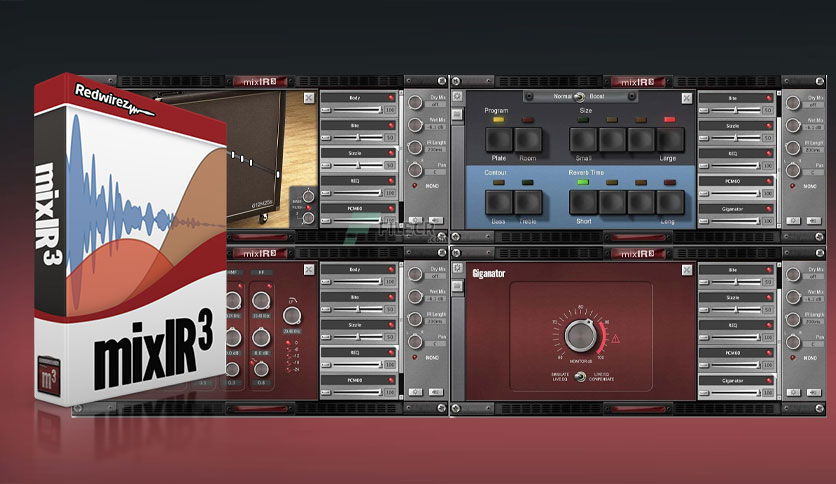Flip the Normal/Boost switch
Viewport: 836px width, 484px height.
[x=578, y=96]
